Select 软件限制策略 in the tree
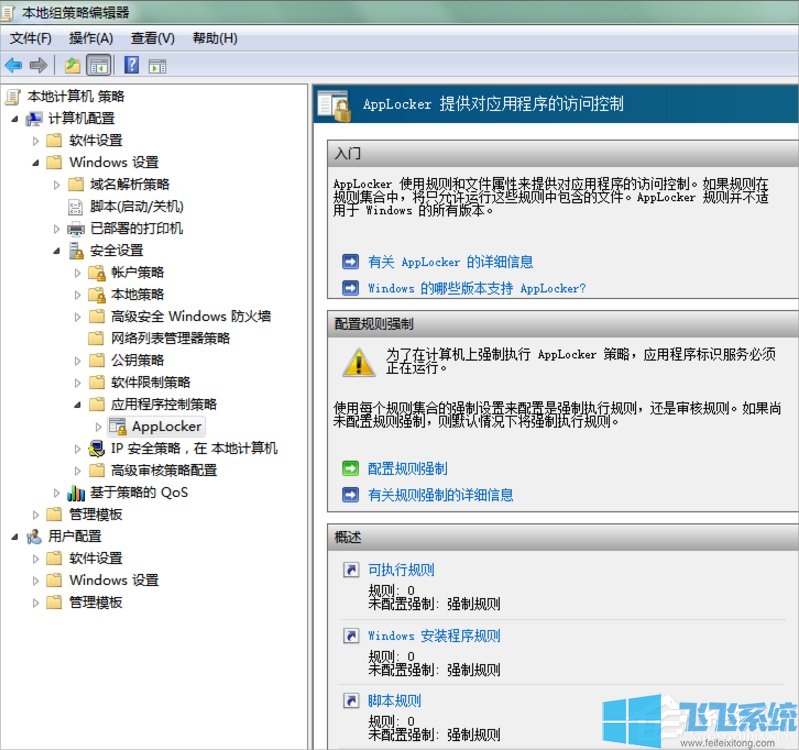Image resolution: width=799 pixels, height=750 pixels. pyautogui.click(x=150, y=382)
